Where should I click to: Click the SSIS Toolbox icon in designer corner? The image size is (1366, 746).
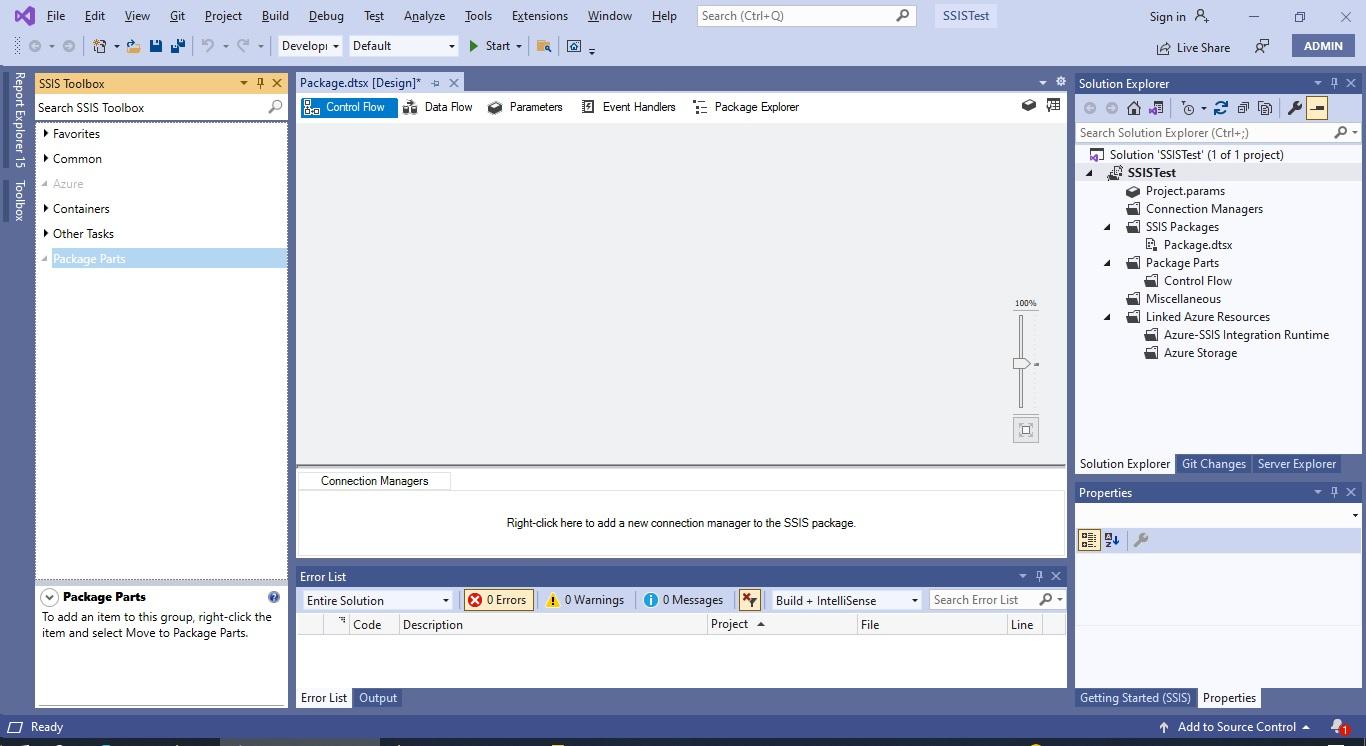click(1028, 105)
